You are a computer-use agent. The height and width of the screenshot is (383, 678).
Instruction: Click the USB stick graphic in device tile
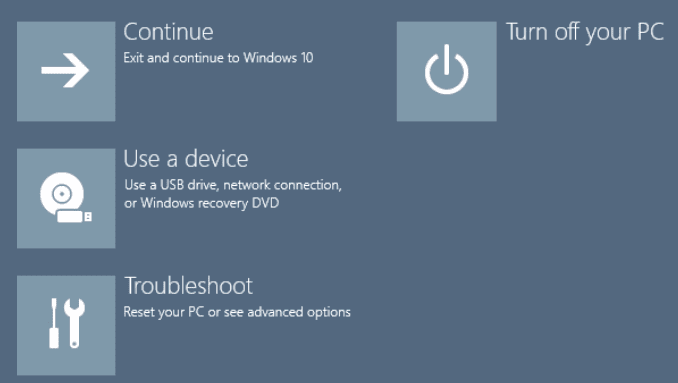[74, 216]
